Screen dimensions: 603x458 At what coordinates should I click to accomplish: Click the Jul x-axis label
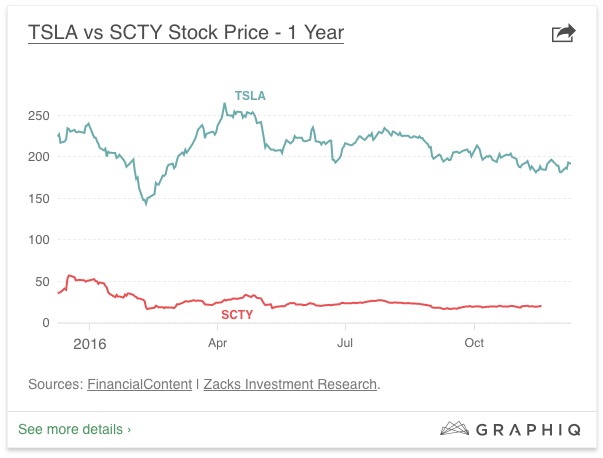(345, 343)
